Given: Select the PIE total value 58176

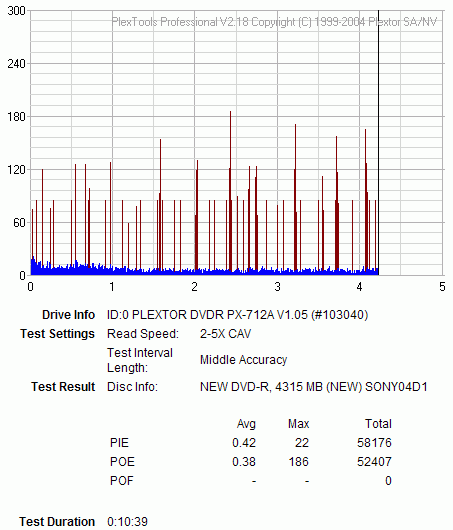Looking at the screenshot, I should pos(374,443).
